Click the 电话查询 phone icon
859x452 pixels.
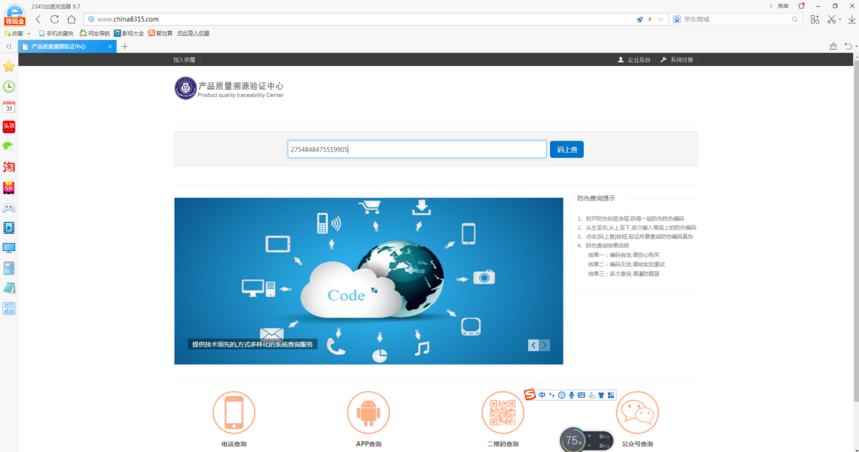(x=234, y=412)
